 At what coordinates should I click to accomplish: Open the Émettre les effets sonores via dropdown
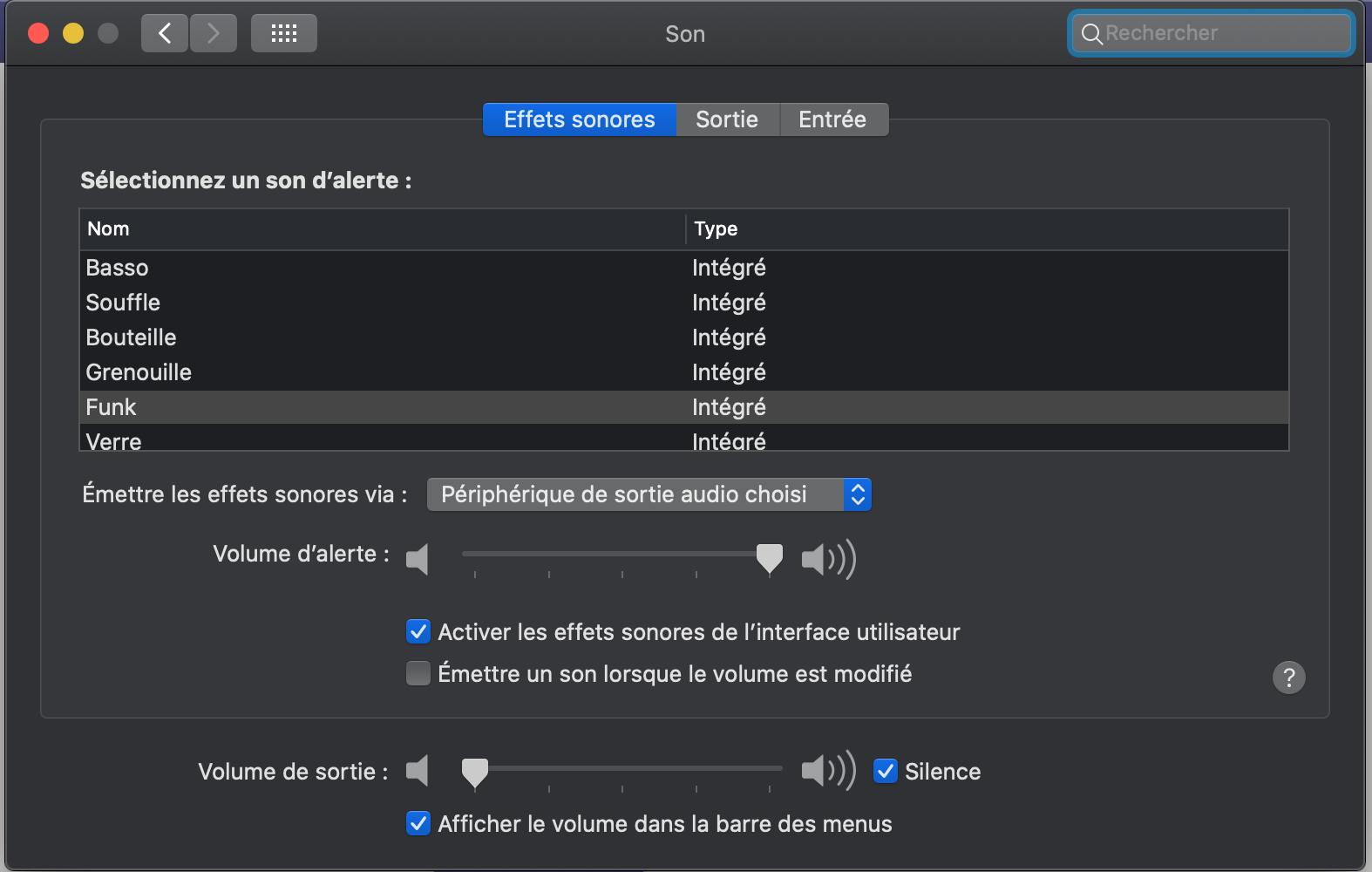(649, 494)
